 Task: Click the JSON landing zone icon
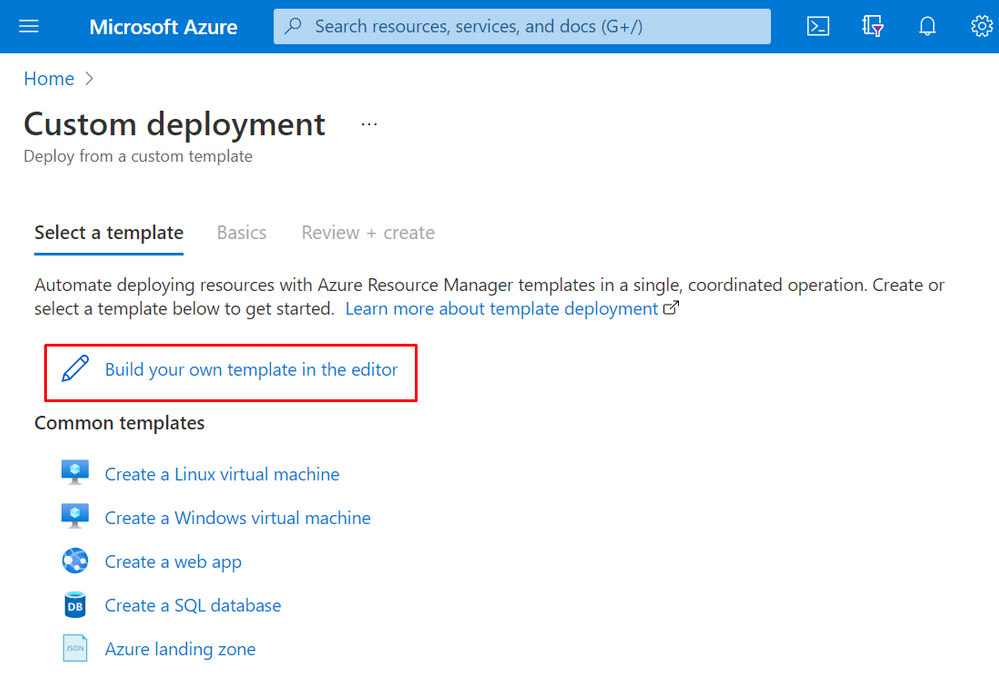(75, 649)
